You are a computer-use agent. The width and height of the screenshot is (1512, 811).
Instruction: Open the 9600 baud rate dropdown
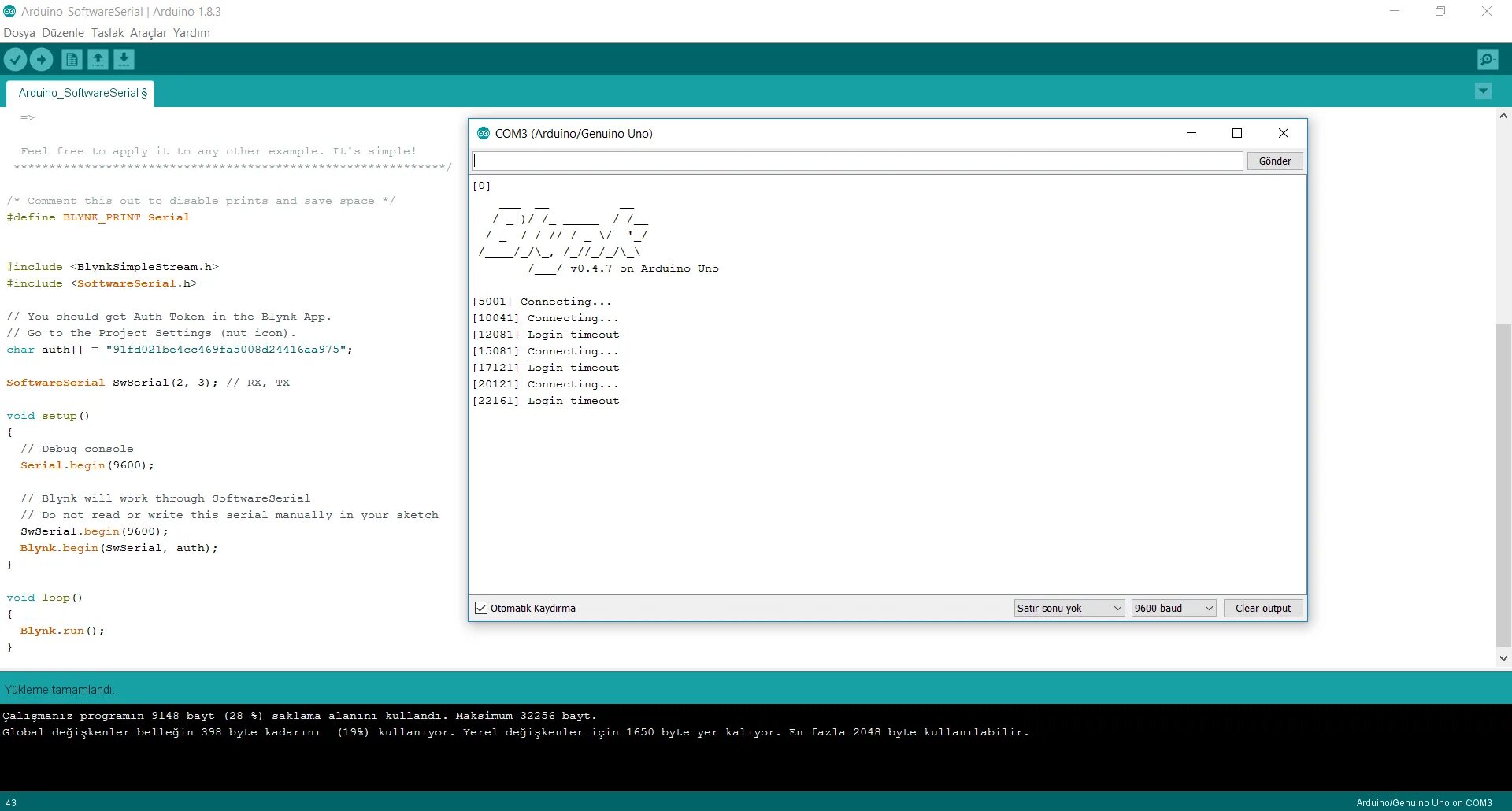tap(1173, 608)
